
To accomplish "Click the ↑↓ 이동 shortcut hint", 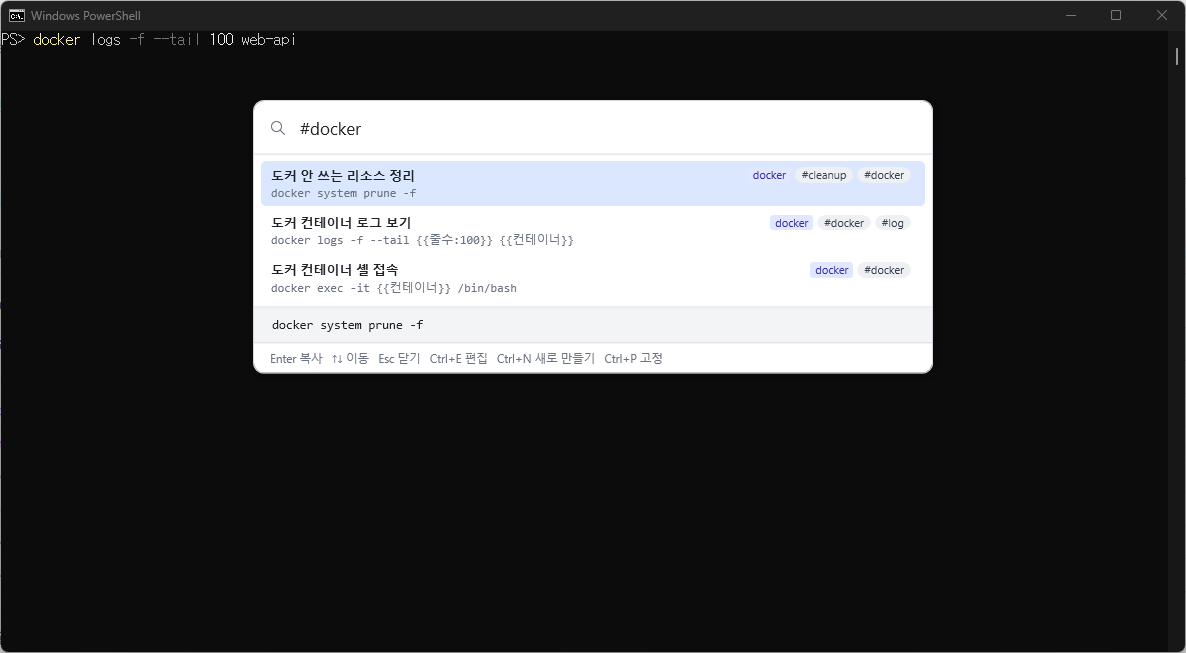I will pos(350,359).
